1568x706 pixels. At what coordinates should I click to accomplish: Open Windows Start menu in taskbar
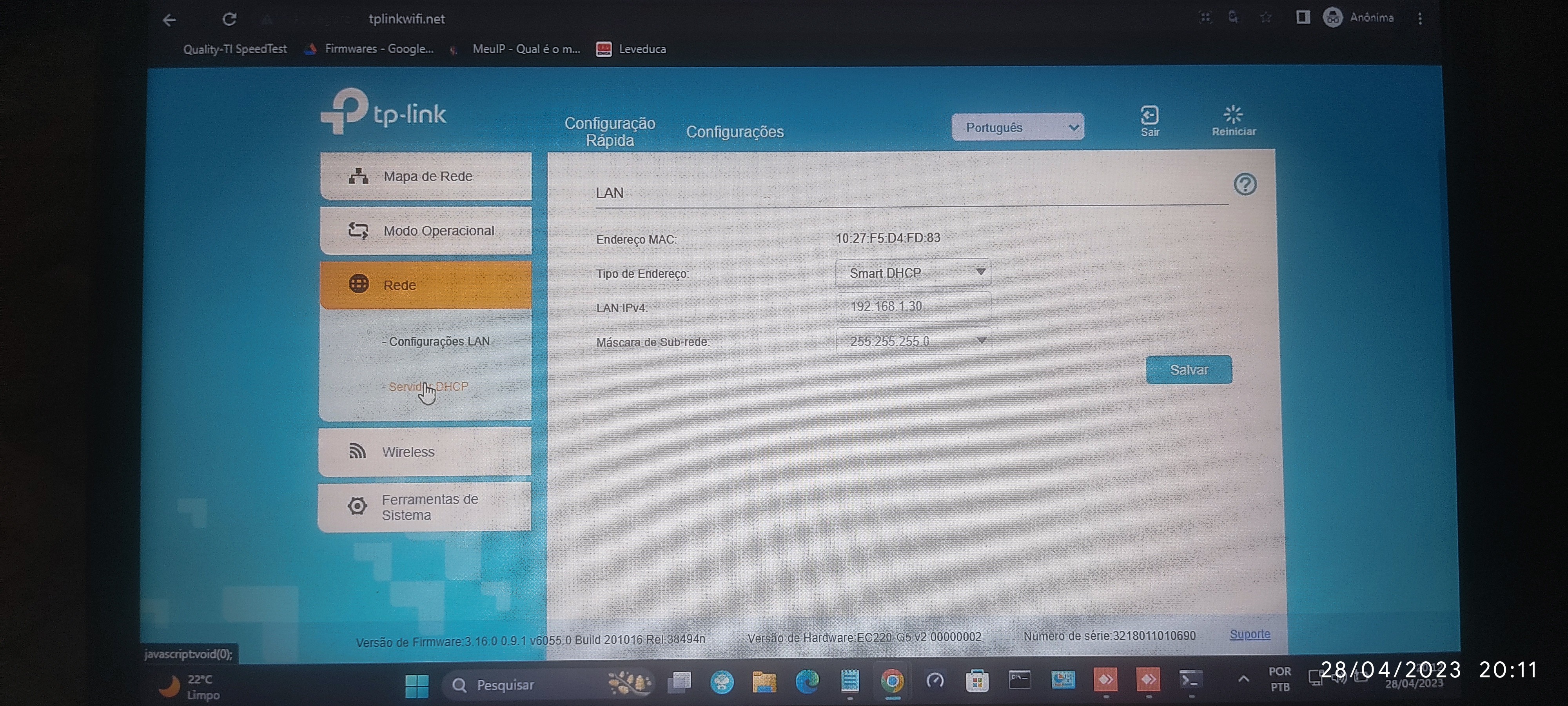417,685
